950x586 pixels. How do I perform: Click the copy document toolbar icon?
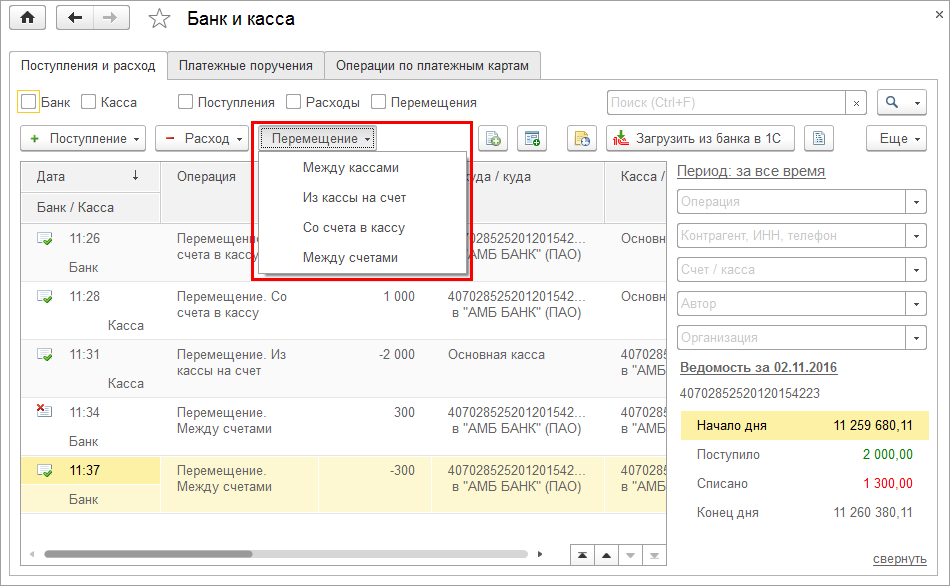(493, 139)
